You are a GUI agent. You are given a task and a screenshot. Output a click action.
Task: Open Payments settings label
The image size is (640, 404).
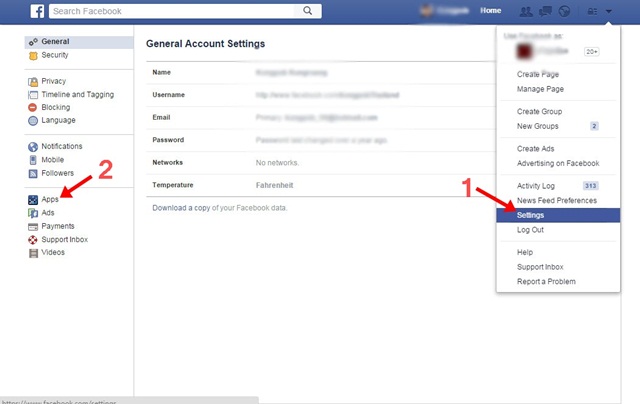click(58, 226)
